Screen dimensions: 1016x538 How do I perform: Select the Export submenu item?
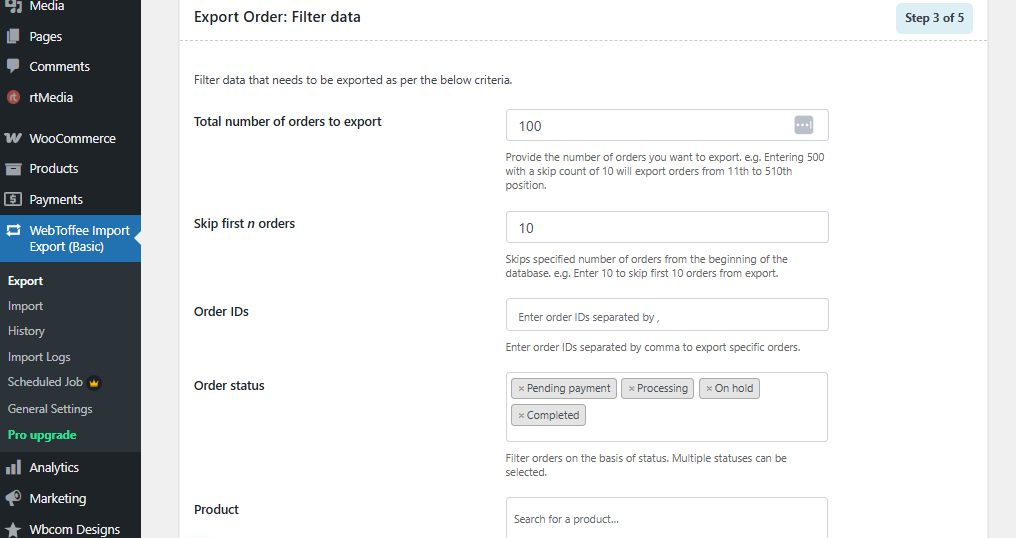pos(25,281)
